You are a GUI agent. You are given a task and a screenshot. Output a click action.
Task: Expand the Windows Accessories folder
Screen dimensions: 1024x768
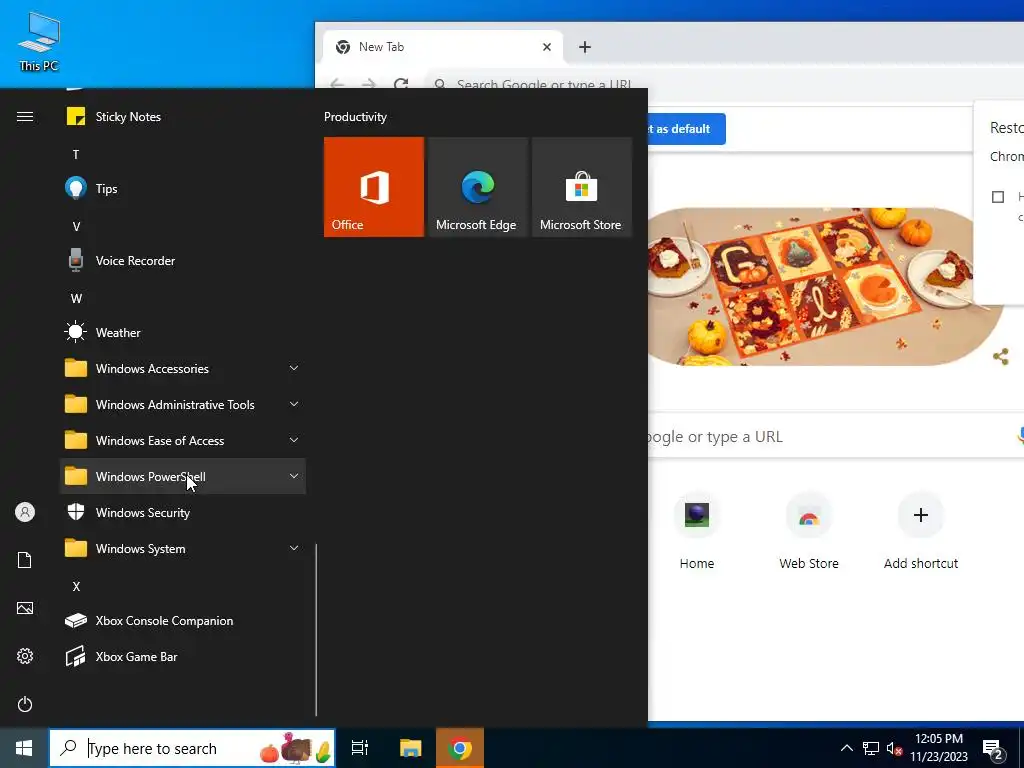[183, 368]
